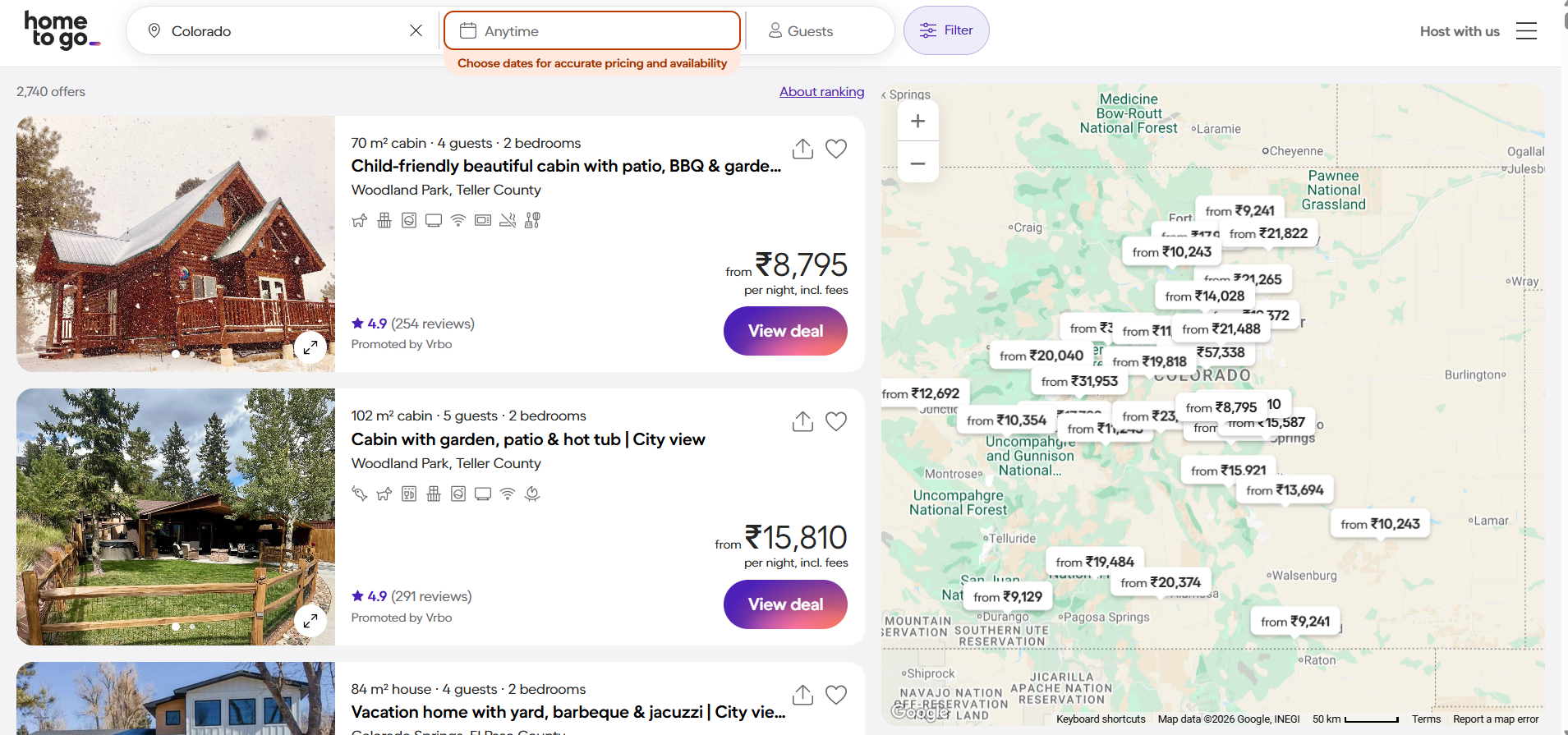The height and width of the screenshot is (735, 1568).
Task: Select the ₹19,484 map price marker
Action: coord(1095,562)
